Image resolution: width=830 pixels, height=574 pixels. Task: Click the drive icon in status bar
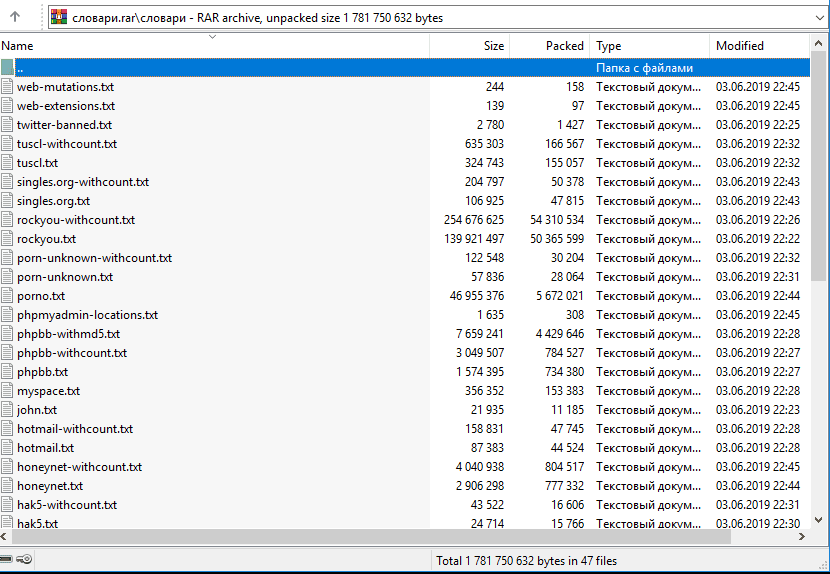point(6,560)
